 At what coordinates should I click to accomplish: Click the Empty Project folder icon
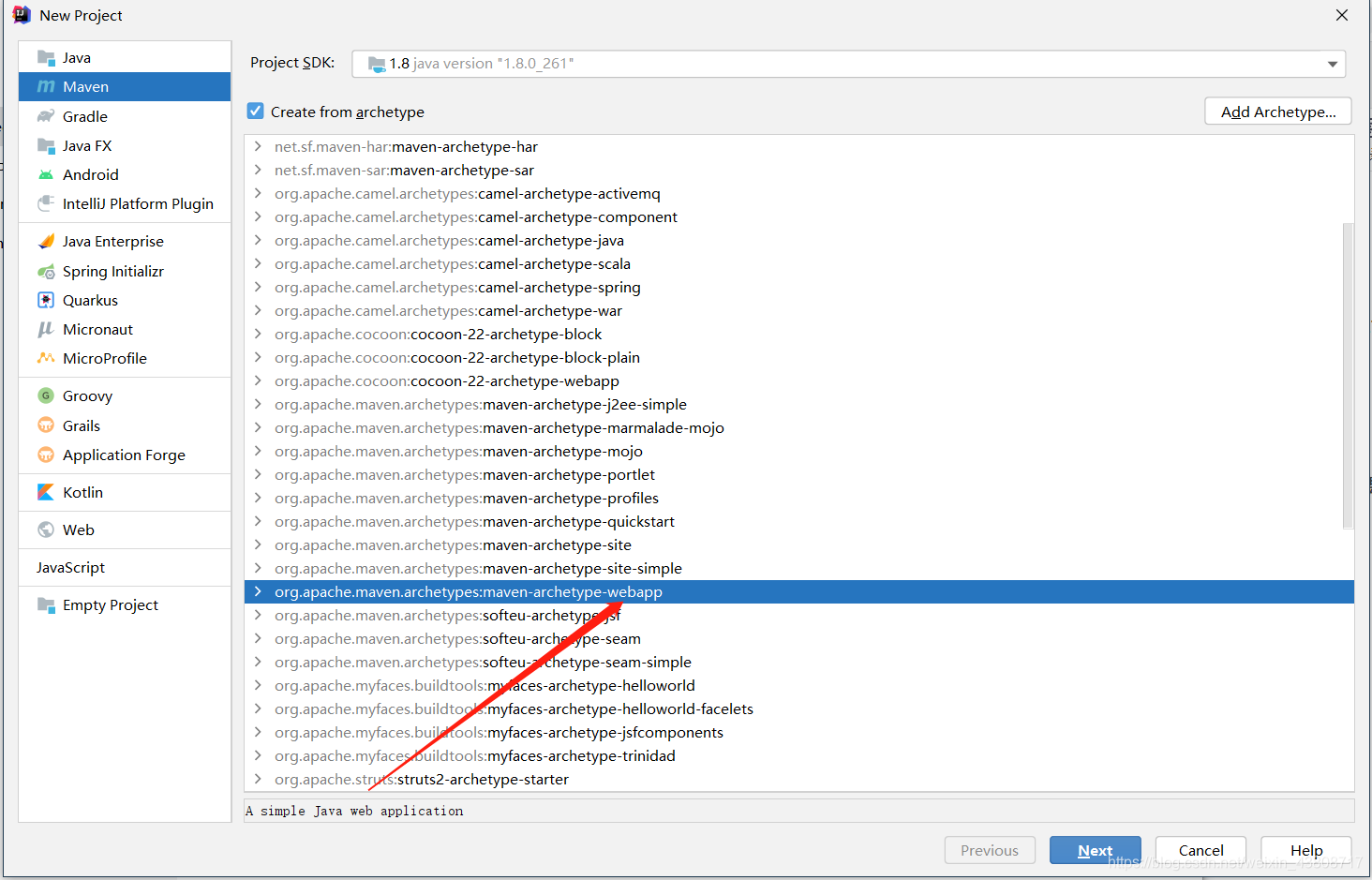[46, 604]
